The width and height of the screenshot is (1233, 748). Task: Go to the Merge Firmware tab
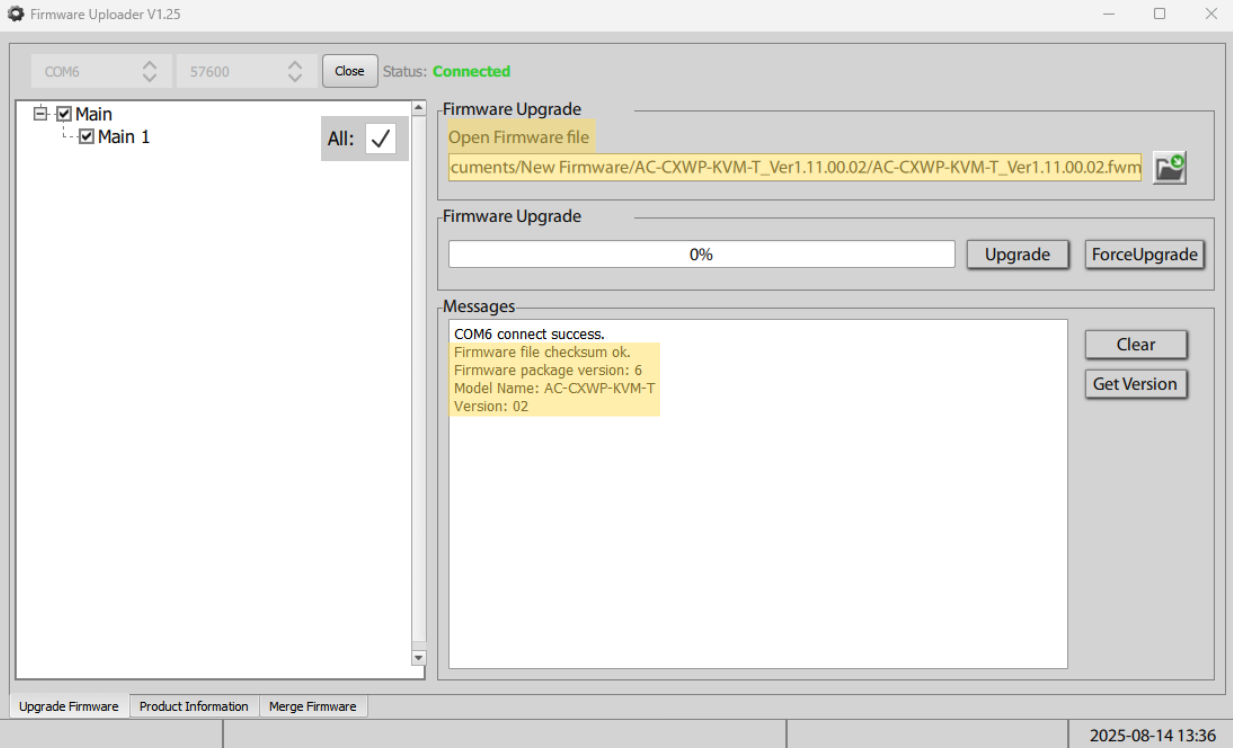312,706
